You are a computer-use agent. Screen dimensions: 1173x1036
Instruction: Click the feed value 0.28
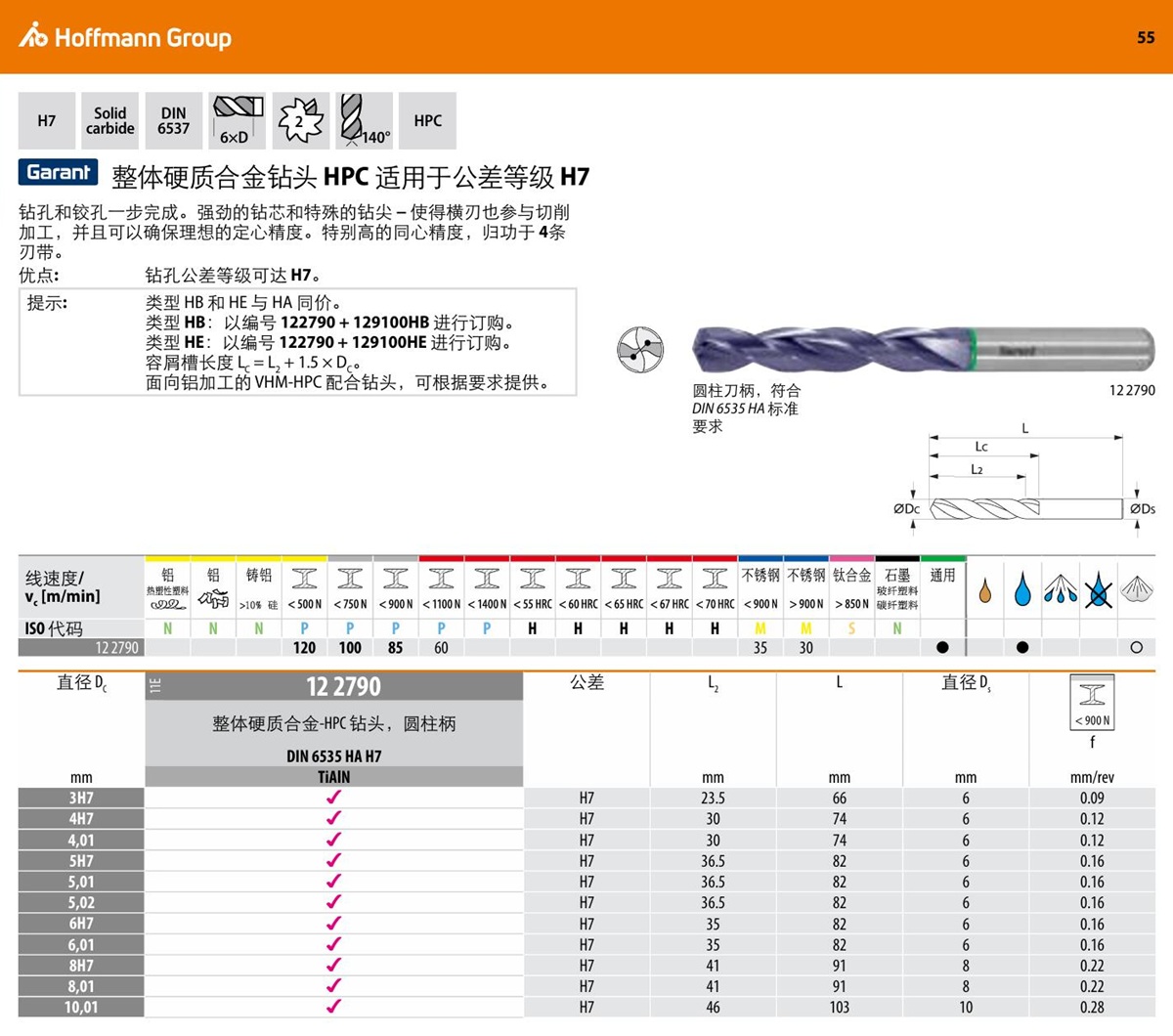pyautogui.click(x=1092, y=1007)
